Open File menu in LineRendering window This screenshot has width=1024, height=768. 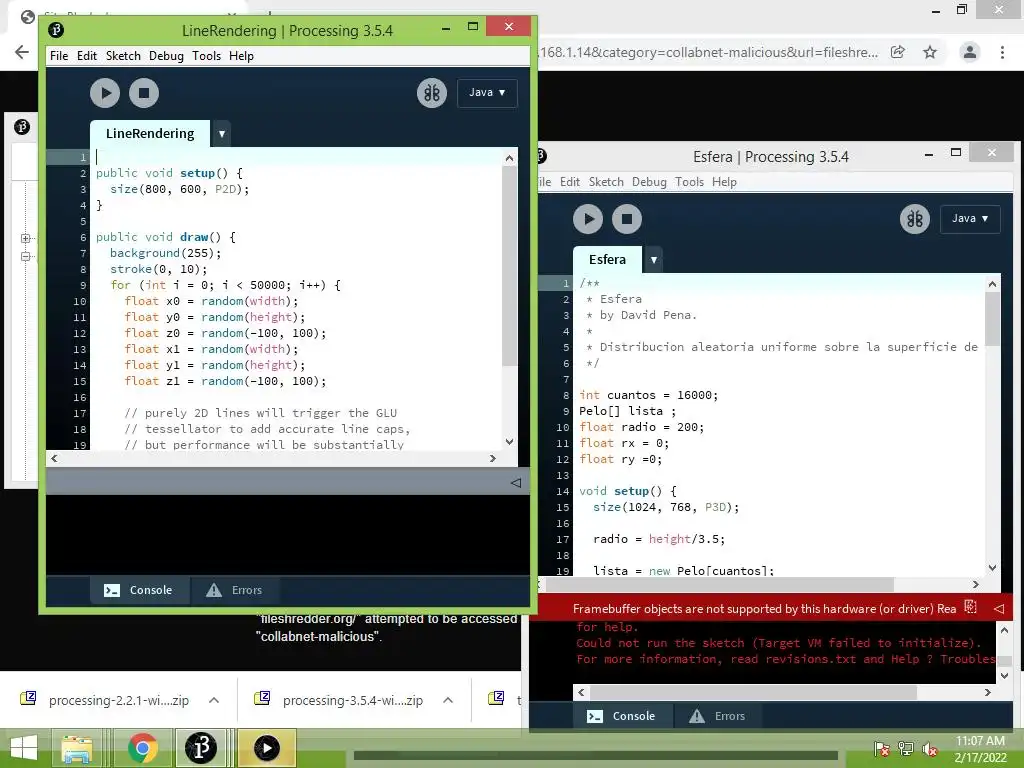point(59,56)
